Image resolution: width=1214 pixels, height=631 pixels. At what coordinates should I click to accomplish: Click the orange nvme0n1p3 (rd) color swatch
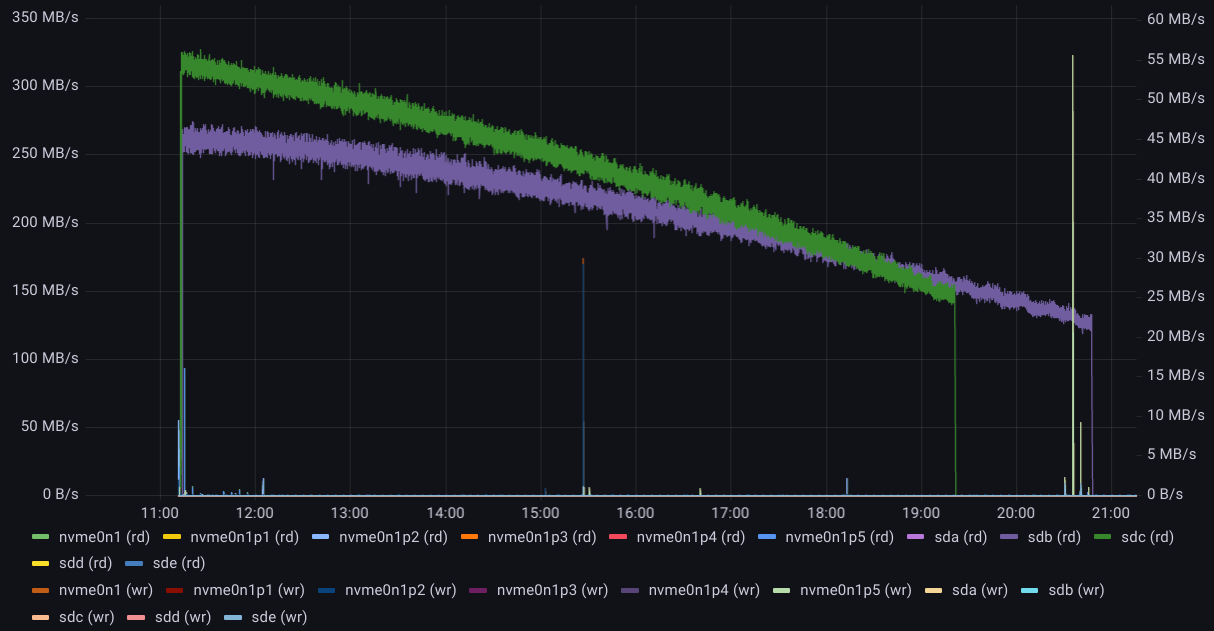point(469,537)
